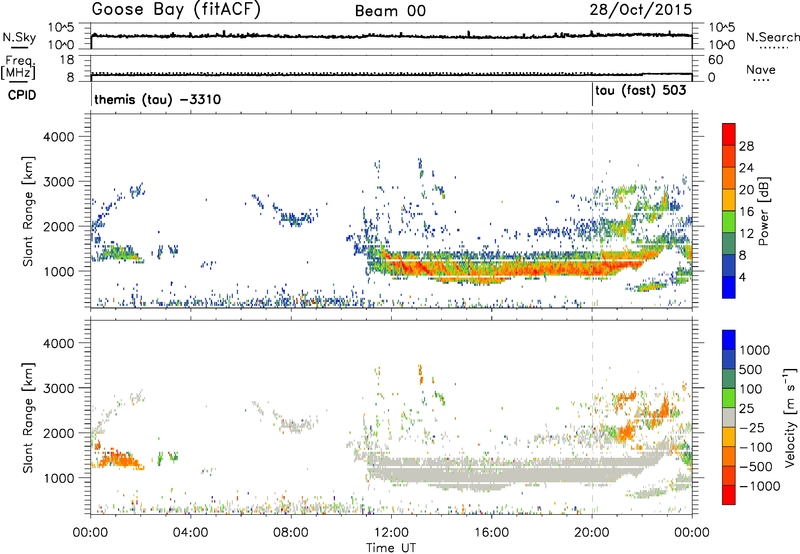Click "Slant Range [km]" label of power panel
The image size is (800, 554).
[29, 211]
